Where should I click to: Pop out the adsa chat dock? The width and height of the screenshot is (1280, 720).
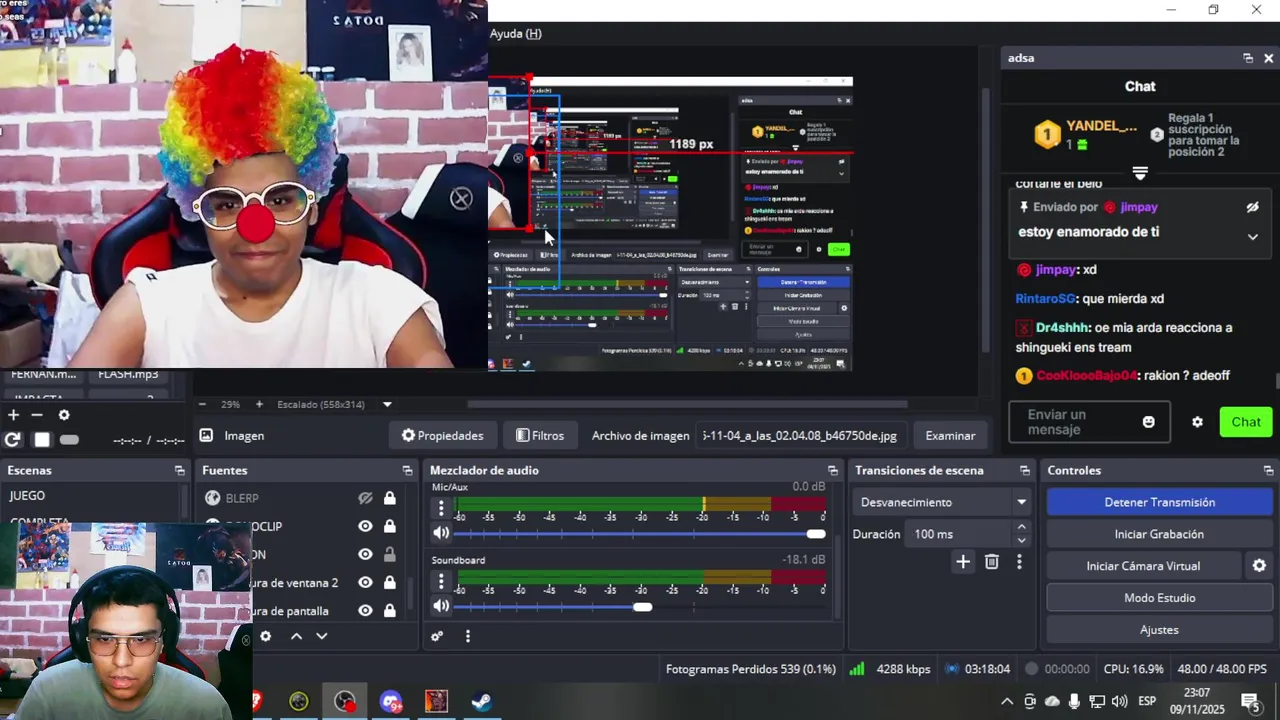pos(1248,58)
